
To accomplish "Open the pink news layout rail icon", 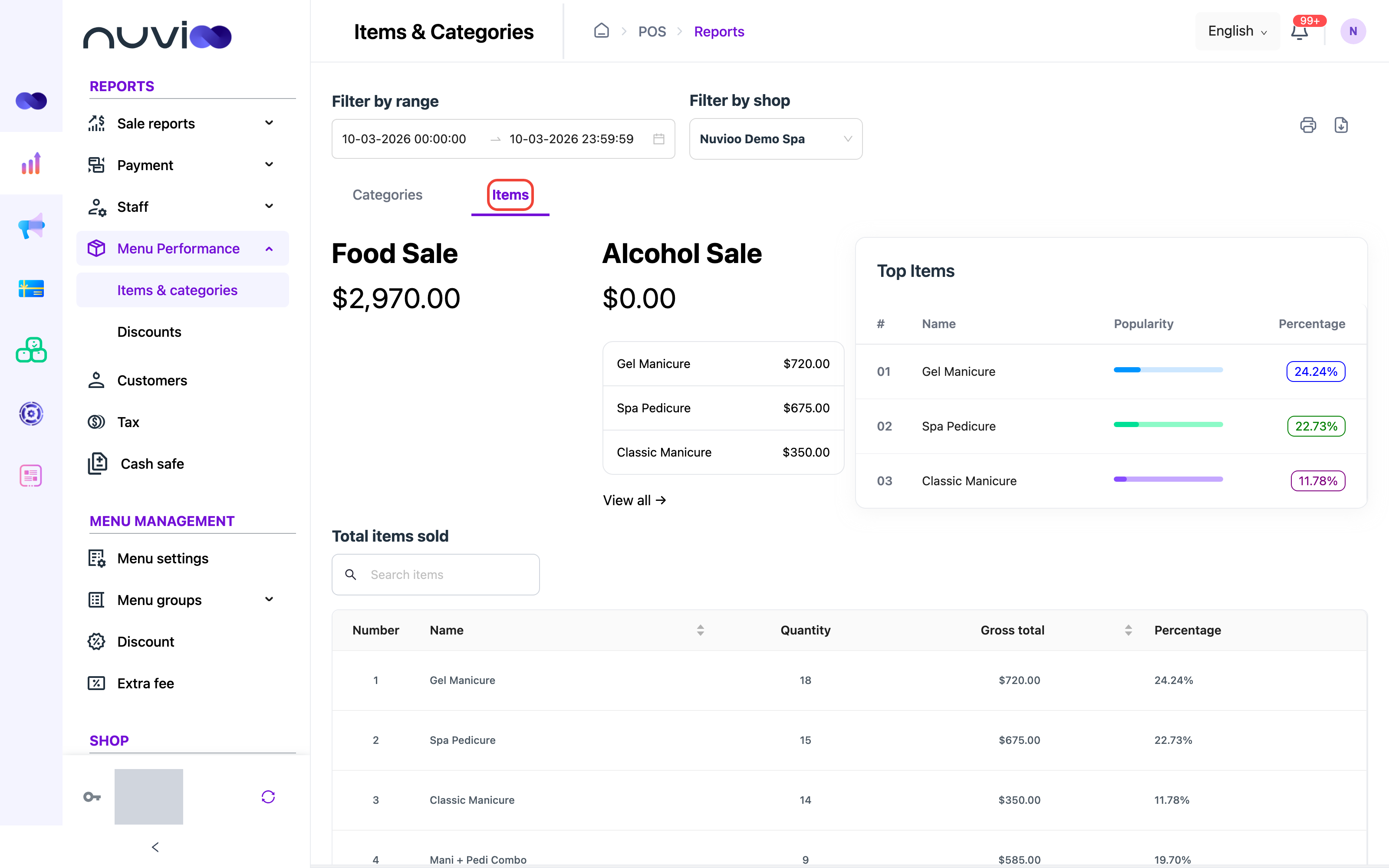I will point(31,476).
